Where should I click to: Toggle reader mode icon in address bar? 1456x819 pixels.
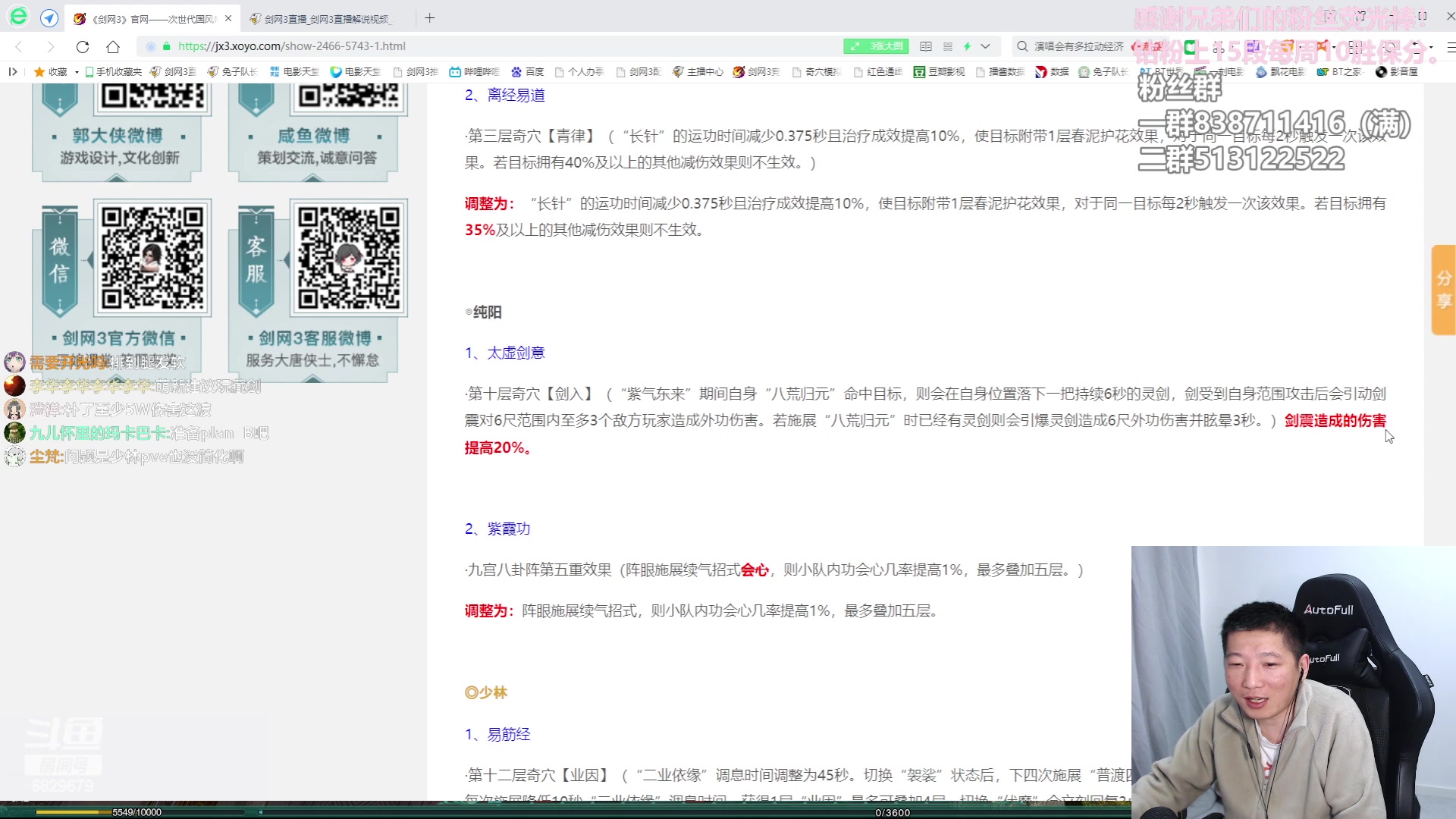926,46
